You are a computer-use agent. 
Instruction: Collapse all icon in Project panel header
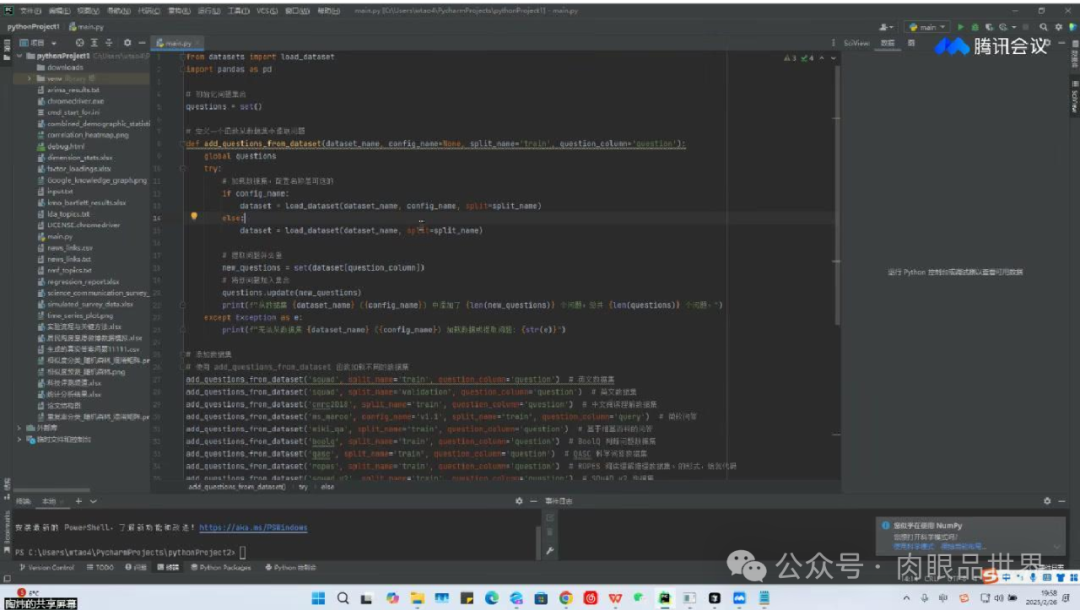click(x=109, y=43)
